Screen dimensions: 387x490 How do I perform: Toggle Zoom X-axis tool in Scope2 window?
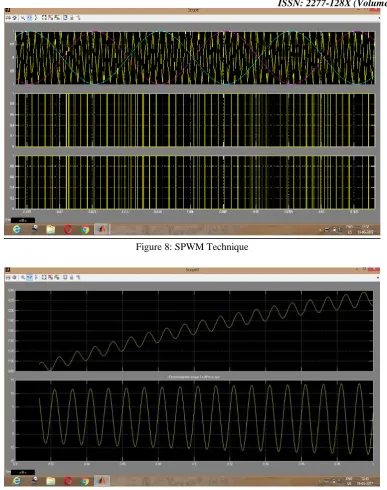pos(29,277)
